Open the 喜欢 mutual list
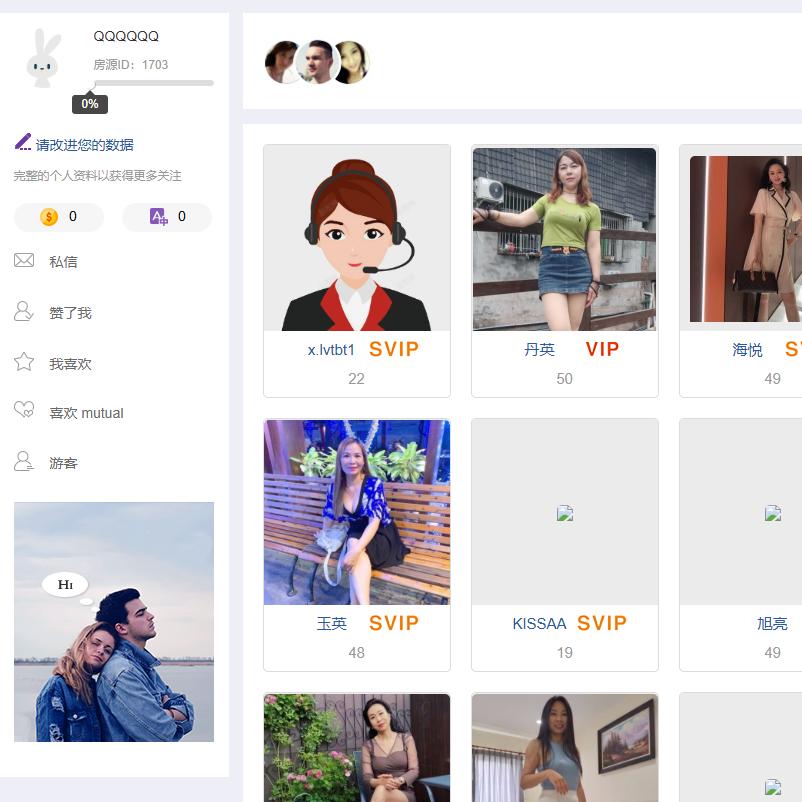Screen dimensions: 802x802 (86, 413)
